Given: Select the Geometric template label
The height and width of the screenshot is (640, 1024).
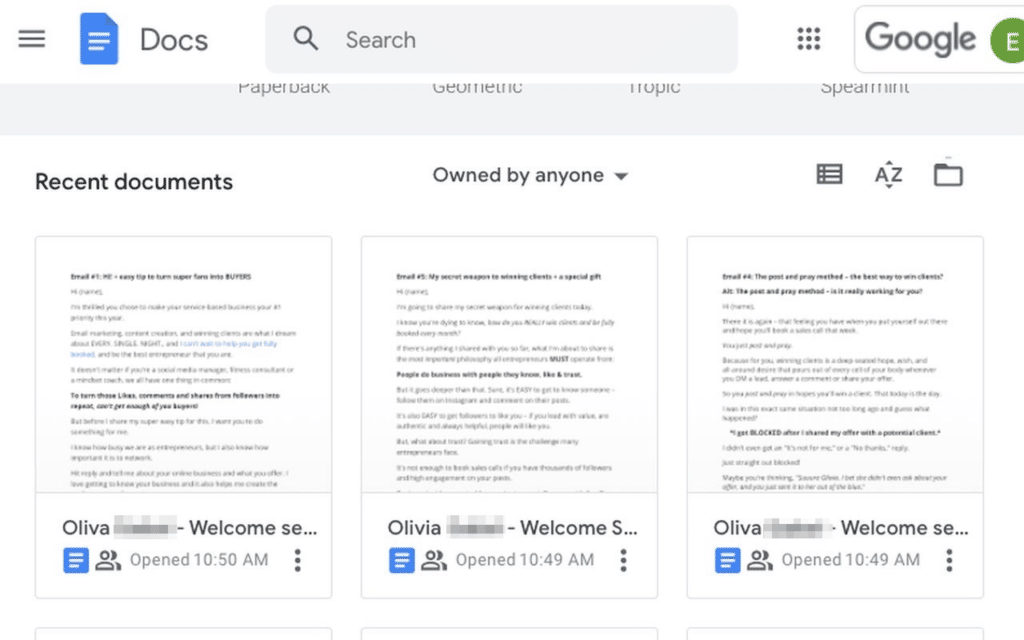Looking at the screenshot, I should click(x=477, y=88).
